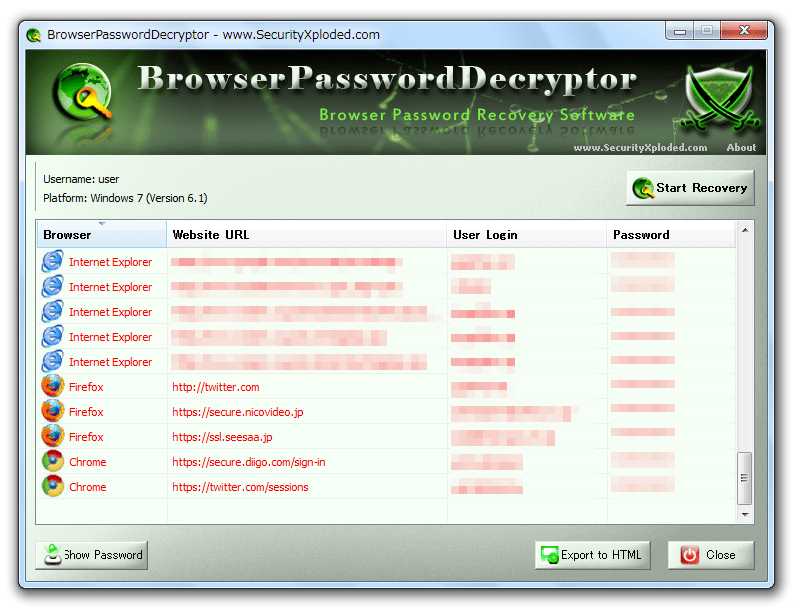Click the Internet Explorer icon in first row

pyautogui.click(x=53, y=261)
